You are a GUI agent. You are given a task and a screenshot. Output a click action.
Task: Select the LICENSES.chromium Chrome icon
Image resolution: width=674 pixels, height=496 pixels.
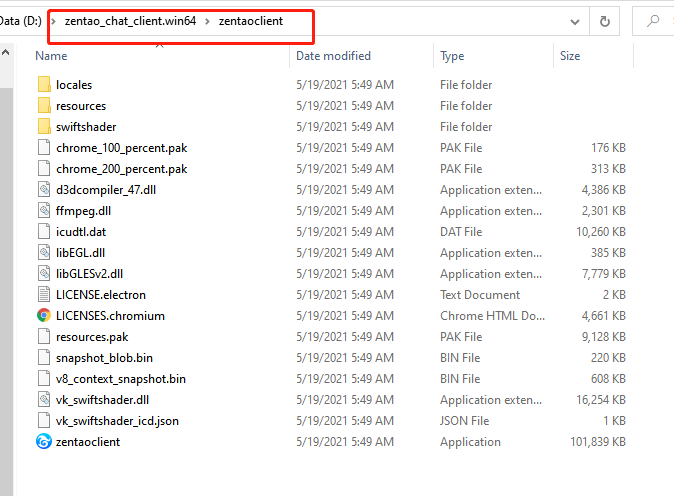tap(43, 316)
